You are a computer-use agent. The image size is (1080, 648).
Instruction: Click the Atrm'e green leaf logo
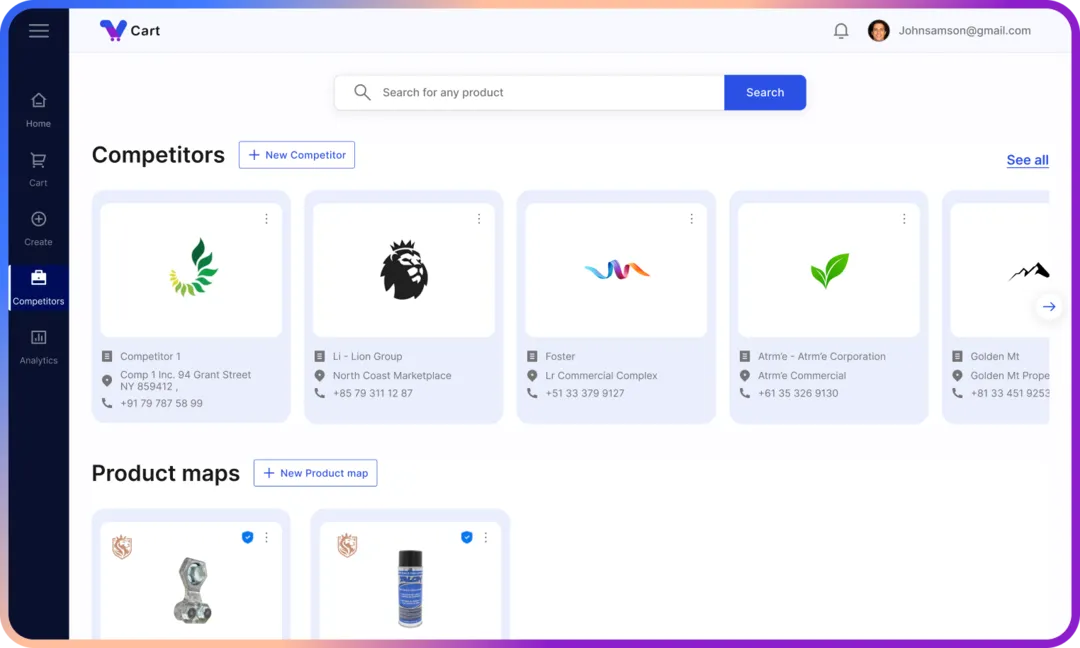829,270
